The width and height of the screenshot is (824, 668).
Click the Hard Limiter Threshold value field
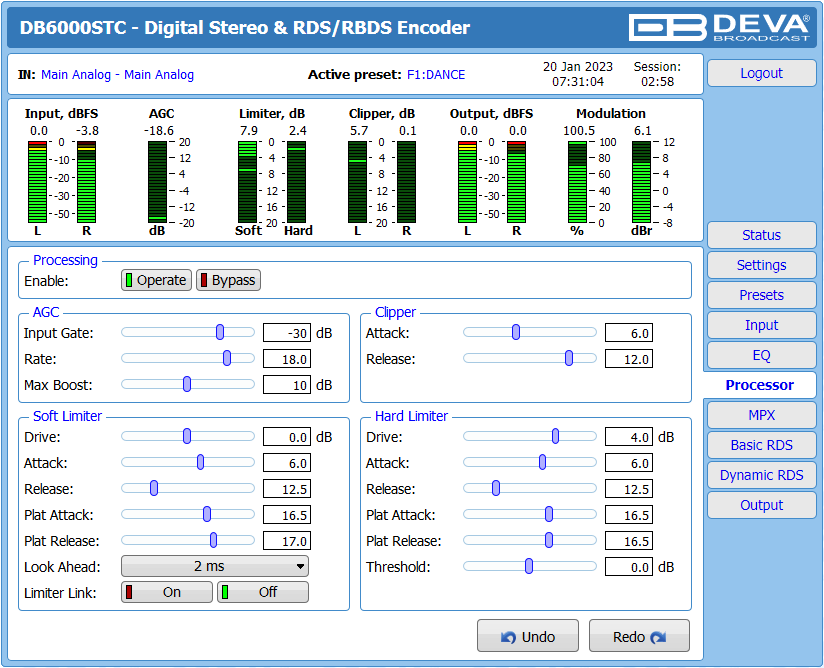(x=629, y=567)
